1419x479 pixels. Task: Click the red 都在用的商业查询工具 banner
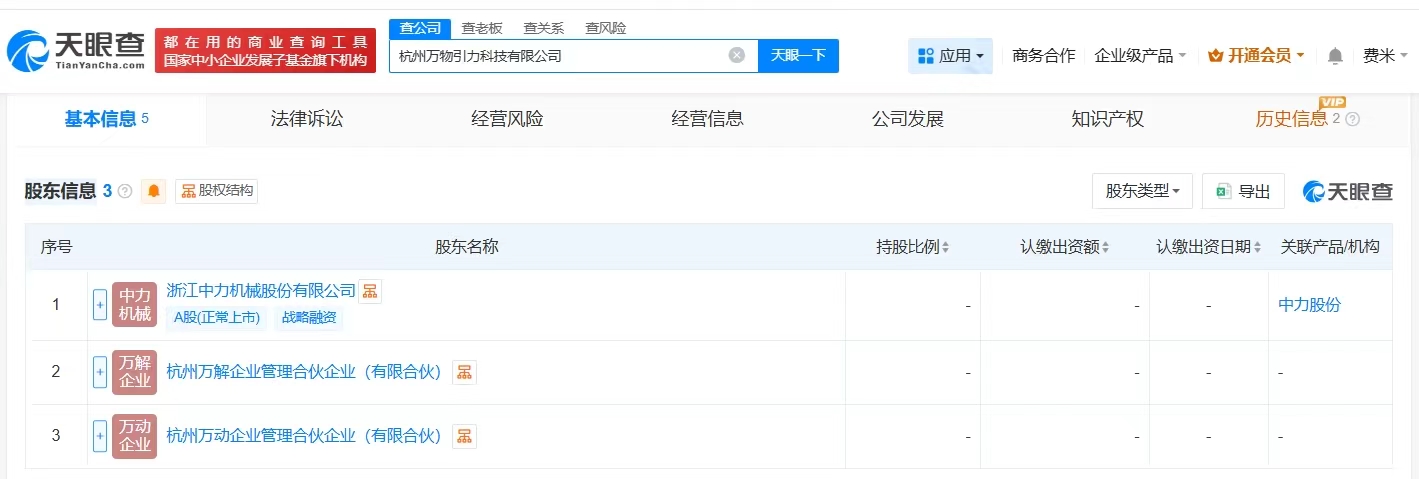(265, 50)
